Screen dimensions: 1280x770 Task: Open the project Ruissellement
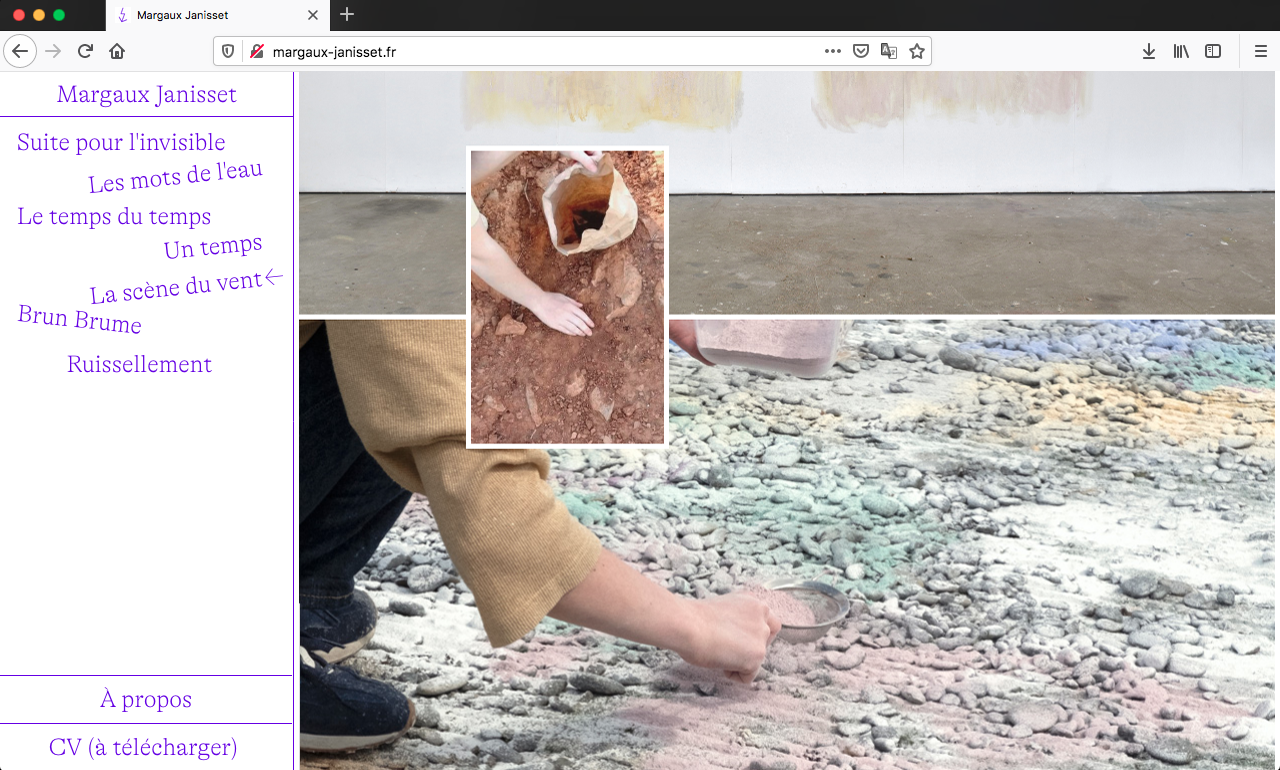click(x=139, y=364)
